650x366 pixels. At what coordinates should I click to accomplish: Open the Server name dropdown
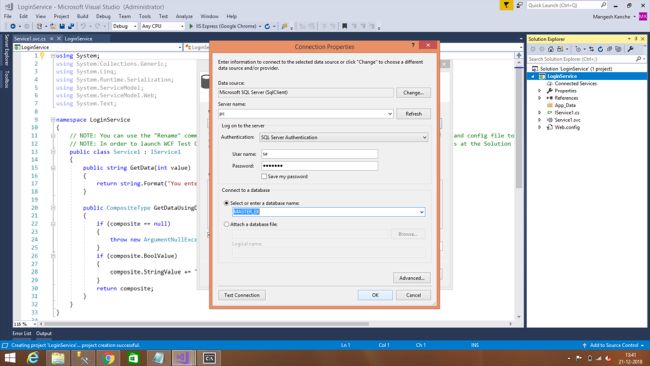pyautogui.click(x=390, y=114)
